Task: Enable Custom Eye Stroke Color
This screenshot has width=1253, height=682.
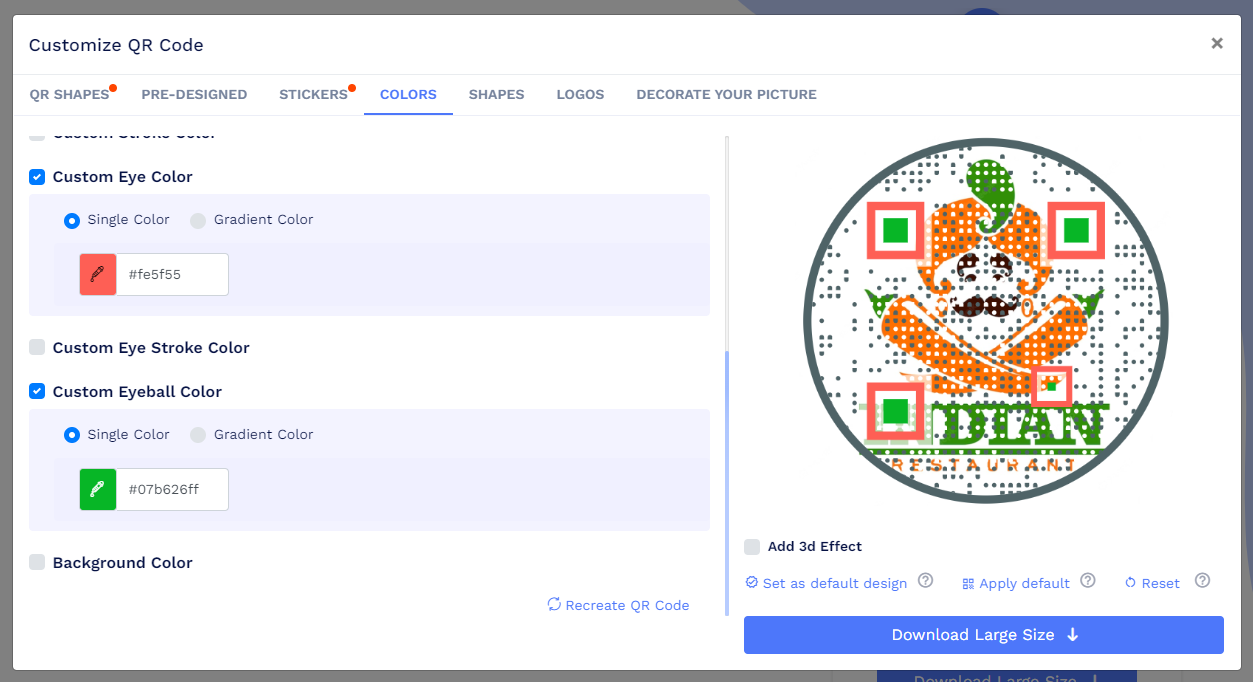Action: [x=37, y=347]
